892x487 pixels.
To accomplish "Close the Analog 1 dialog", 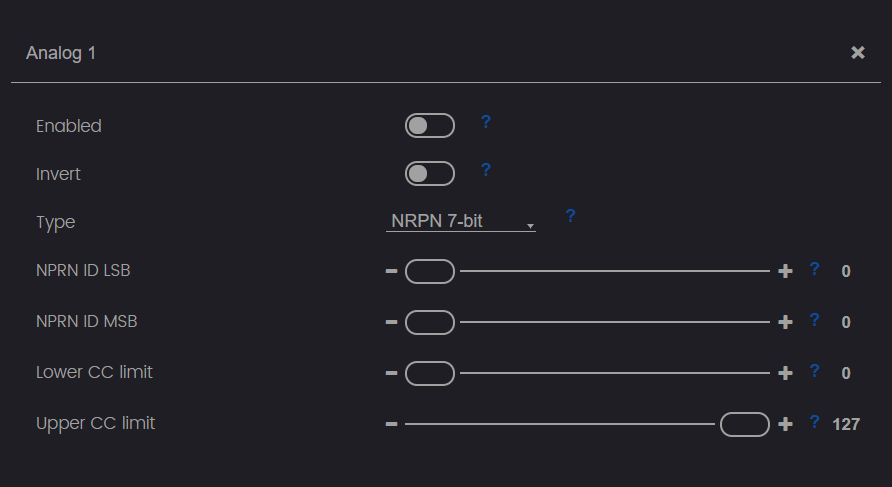I will (858, 53).
